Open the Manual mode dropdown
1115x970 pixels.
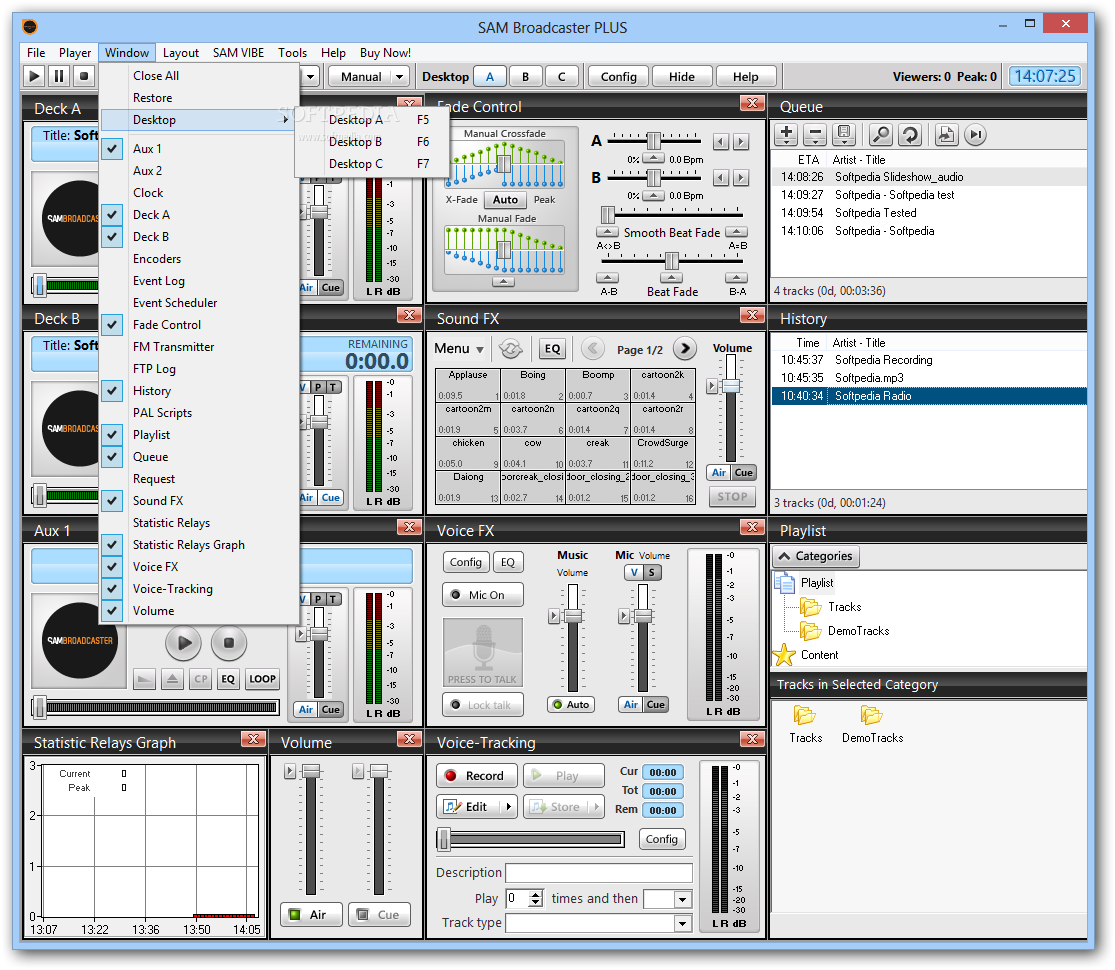click(399, 77)
